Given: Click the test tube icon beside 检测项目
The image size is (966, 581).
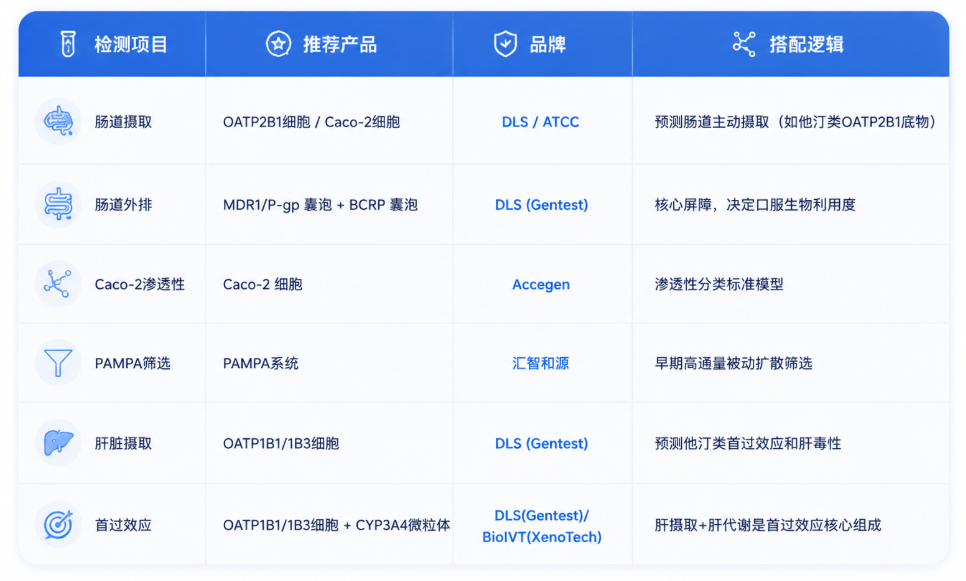Looking at the screenshot, I should tap(68, 44).
